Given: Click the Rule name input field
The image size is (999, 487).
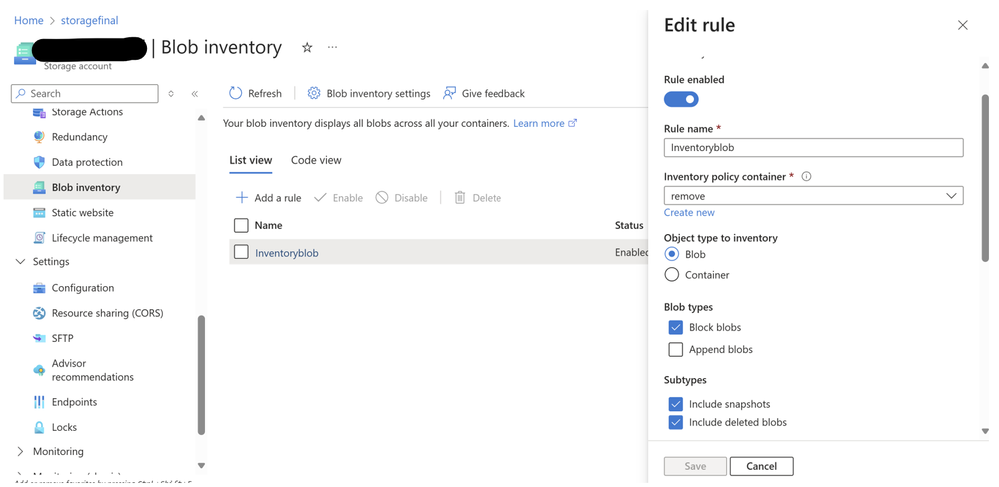Looking at the screenshot, I should click(x=814, y=147).
